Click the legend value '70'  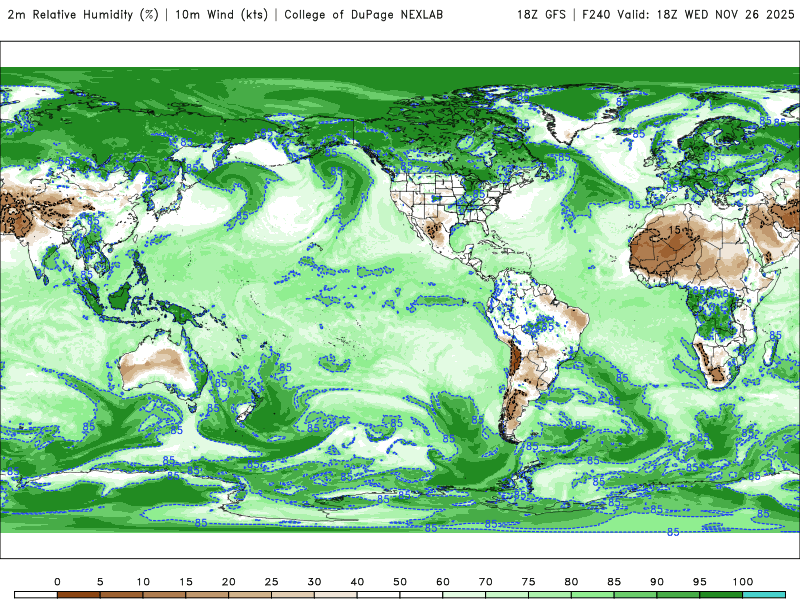click(486, 582)
